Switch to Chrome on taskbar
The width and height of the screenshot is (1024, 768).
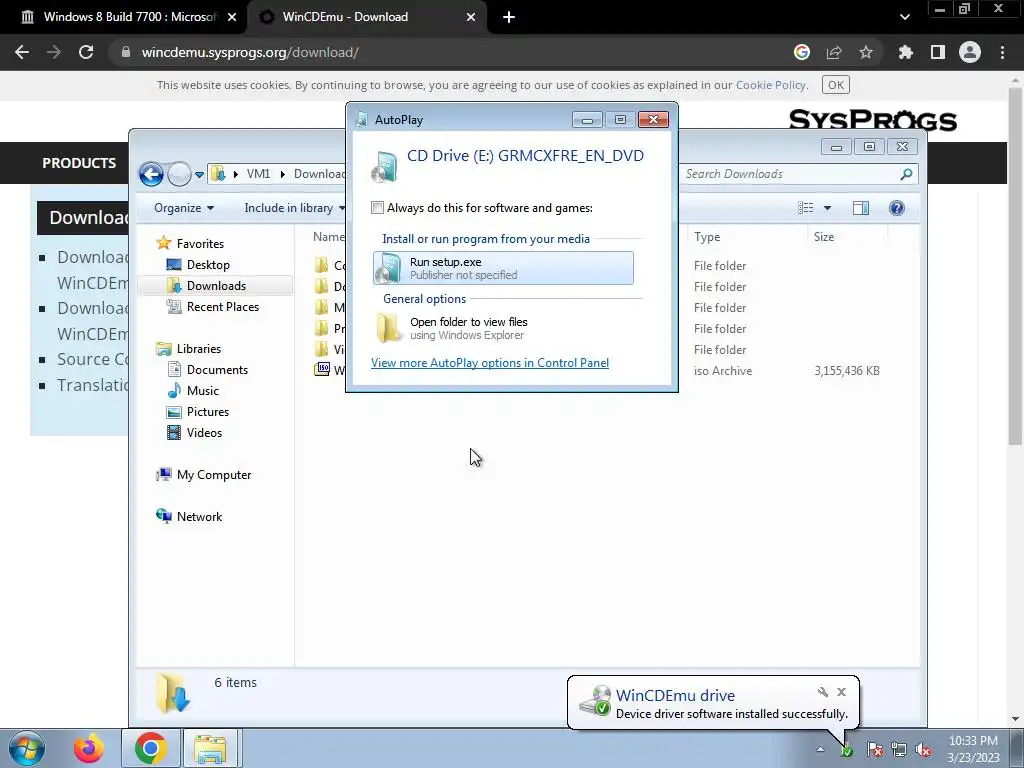pyautogui.click(x=150, y=748)
